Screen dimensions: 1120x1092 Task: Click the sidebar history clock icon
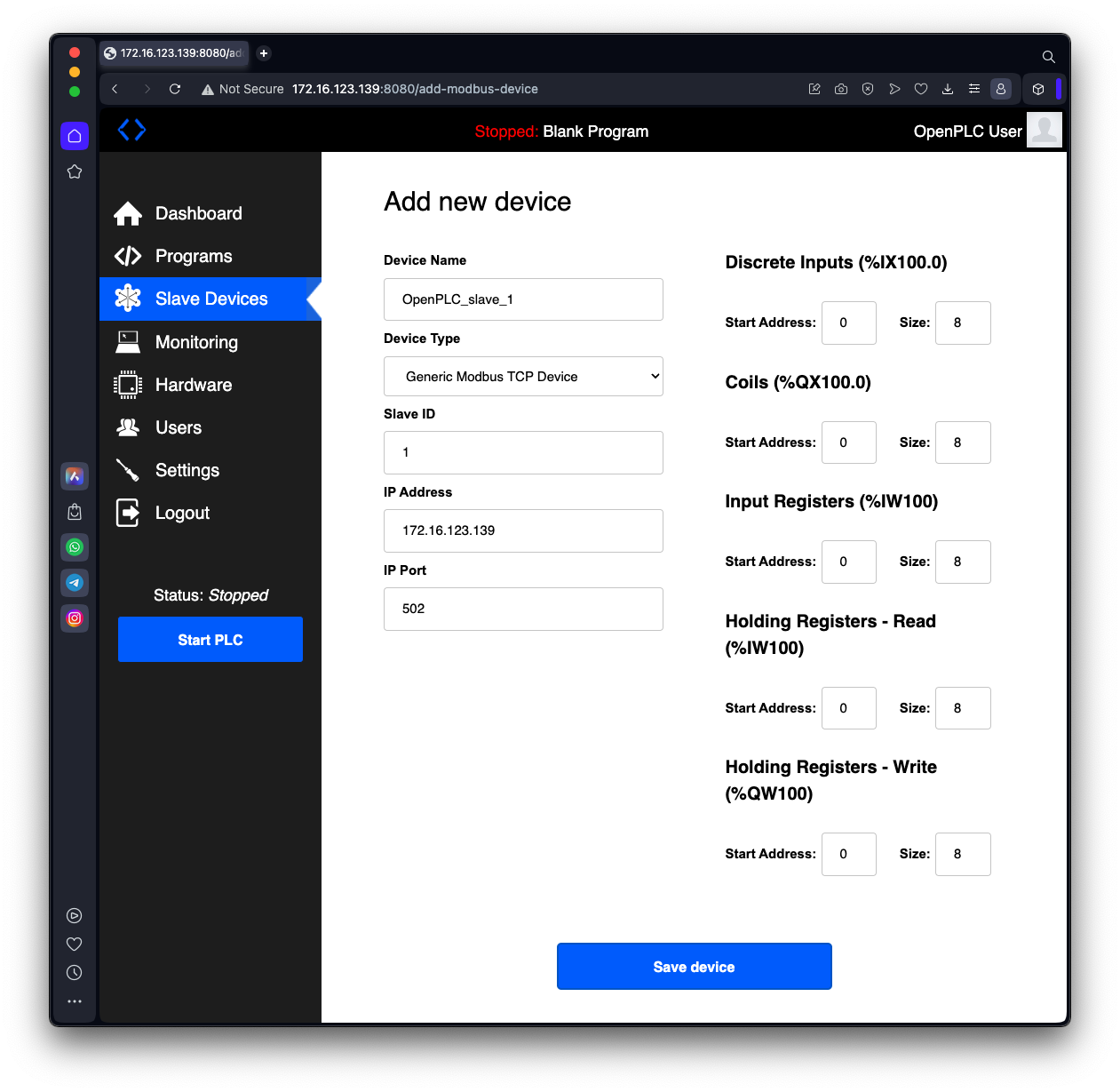[75, 973]
